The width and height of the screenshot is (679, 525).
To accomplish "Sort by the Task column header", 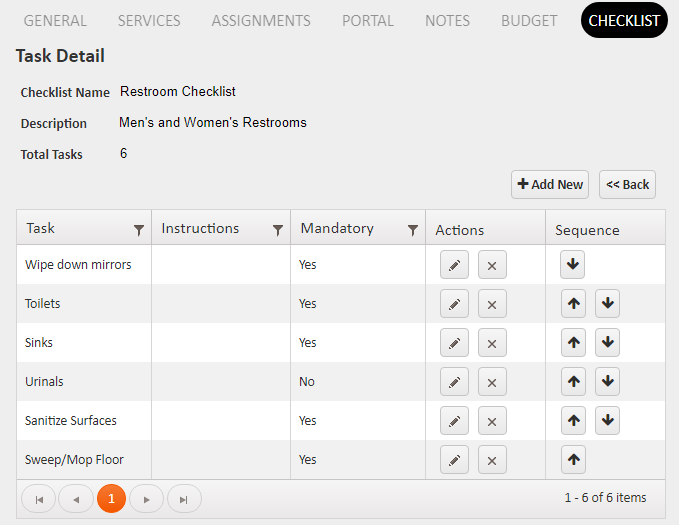I will coord(40,228).
